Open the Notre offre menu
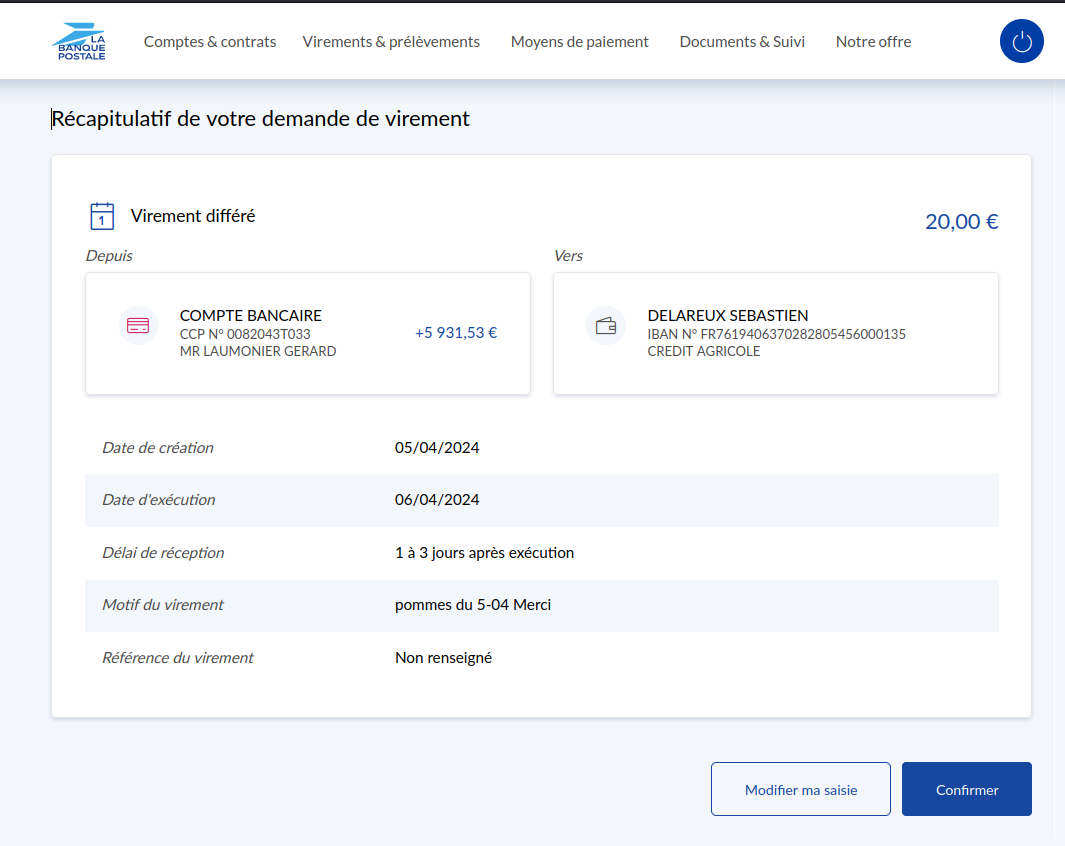The image size is (1065, 846). (873, 42)
